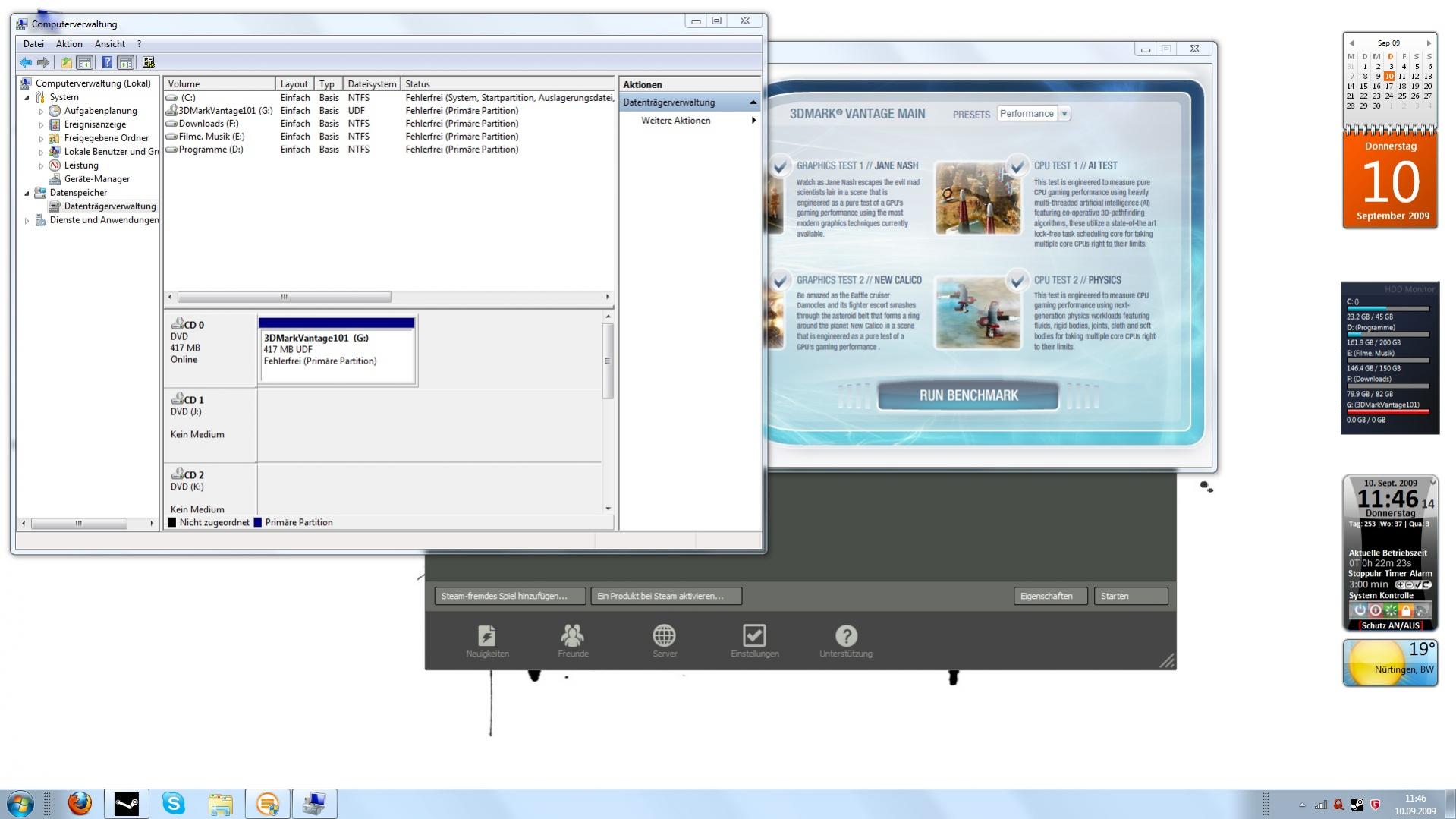Viewport: 1456px width, 819px height.
Task: Go back with the blue back arrow in Computerverwaltung
Action: point(26,62)
